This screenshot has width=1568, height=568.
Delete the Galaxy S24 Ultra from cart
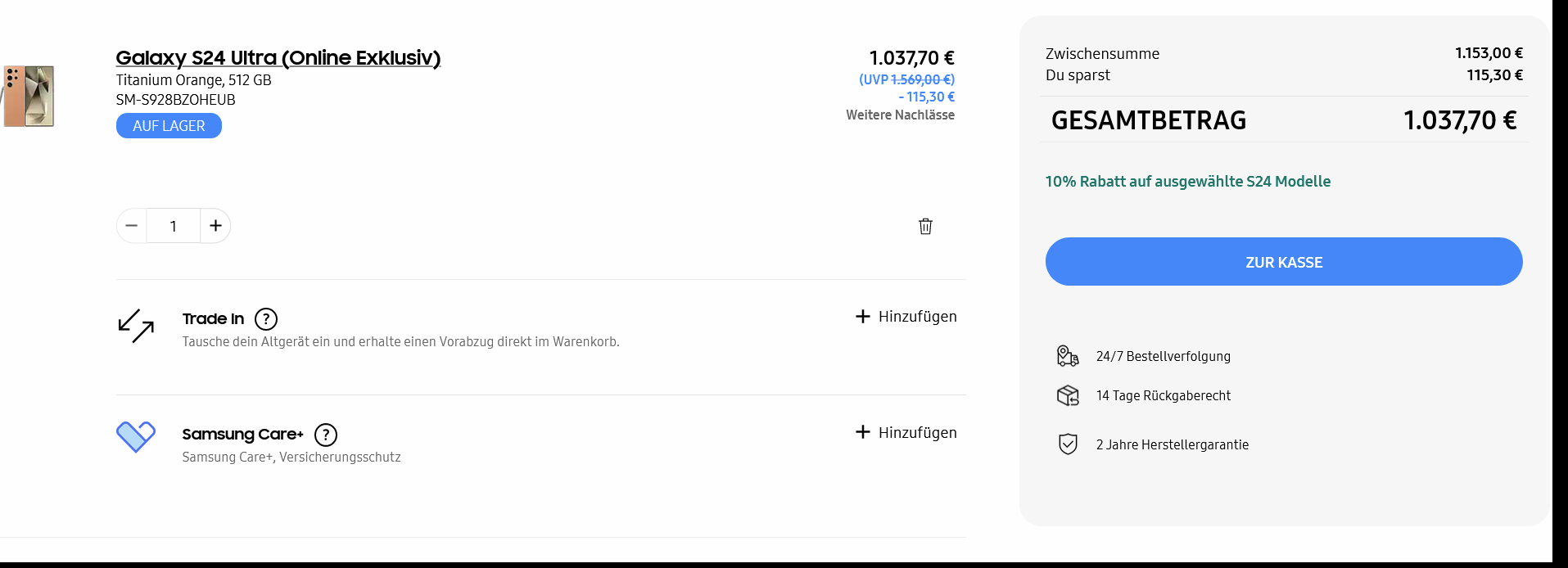925,227
